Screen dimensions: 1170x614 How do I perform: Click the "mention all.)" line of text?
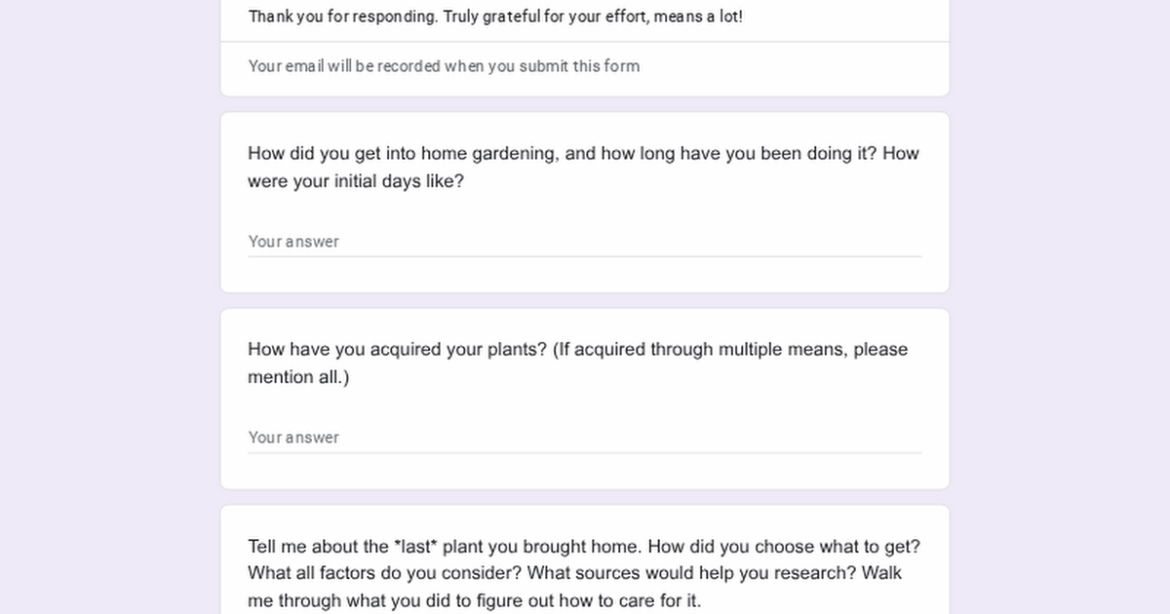click(x=298, y=378)
